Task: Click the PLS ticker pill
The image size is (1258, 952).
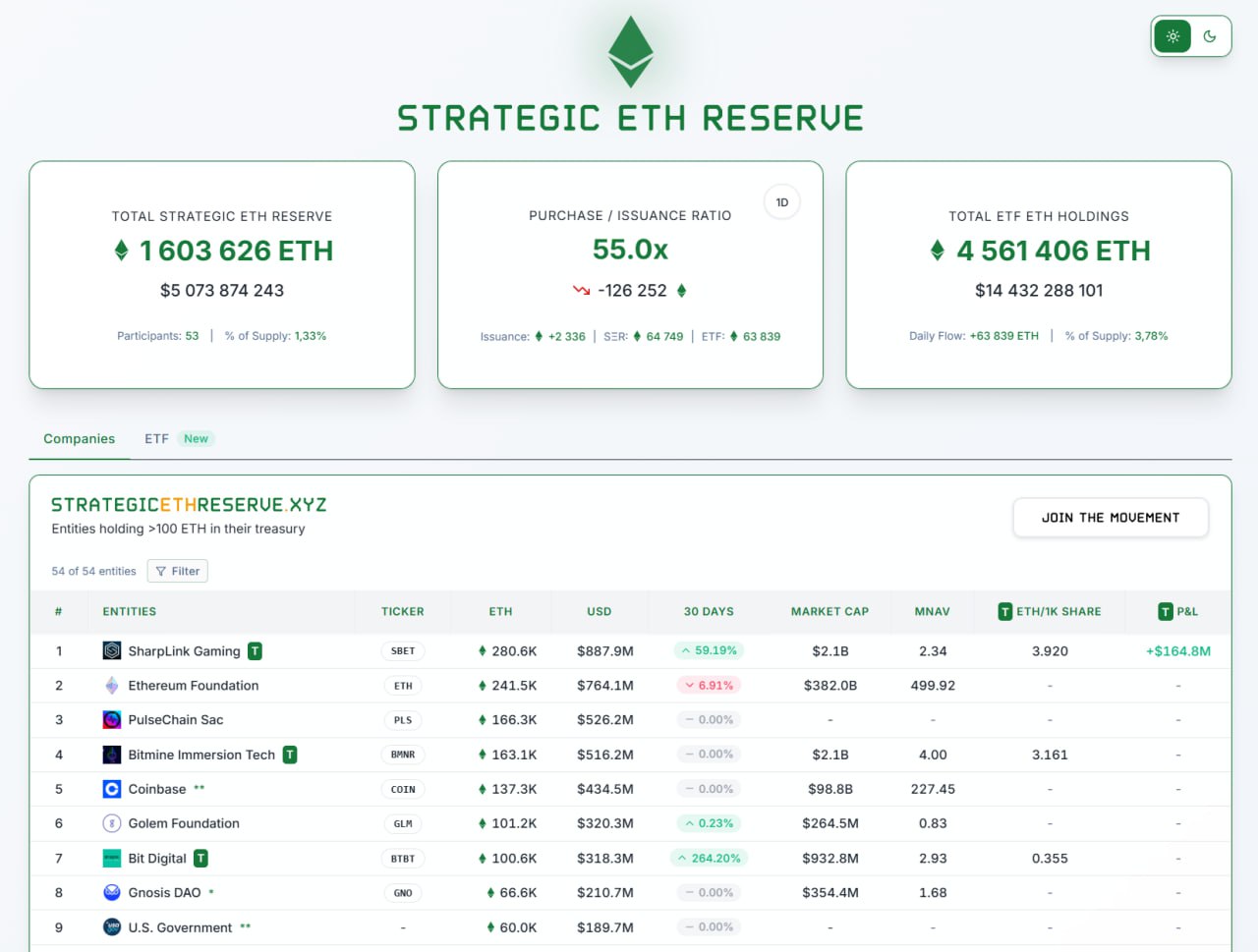Action: click(x=403, y=720)
